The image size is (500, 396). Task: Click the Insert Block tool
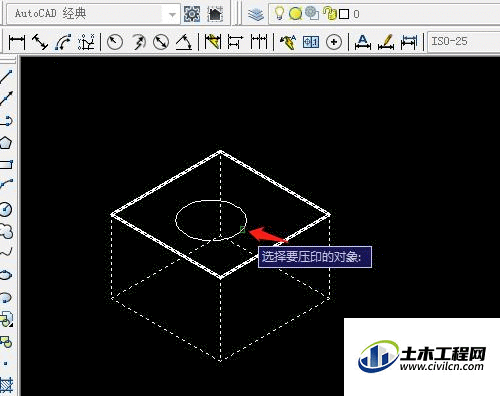point(7,319)
